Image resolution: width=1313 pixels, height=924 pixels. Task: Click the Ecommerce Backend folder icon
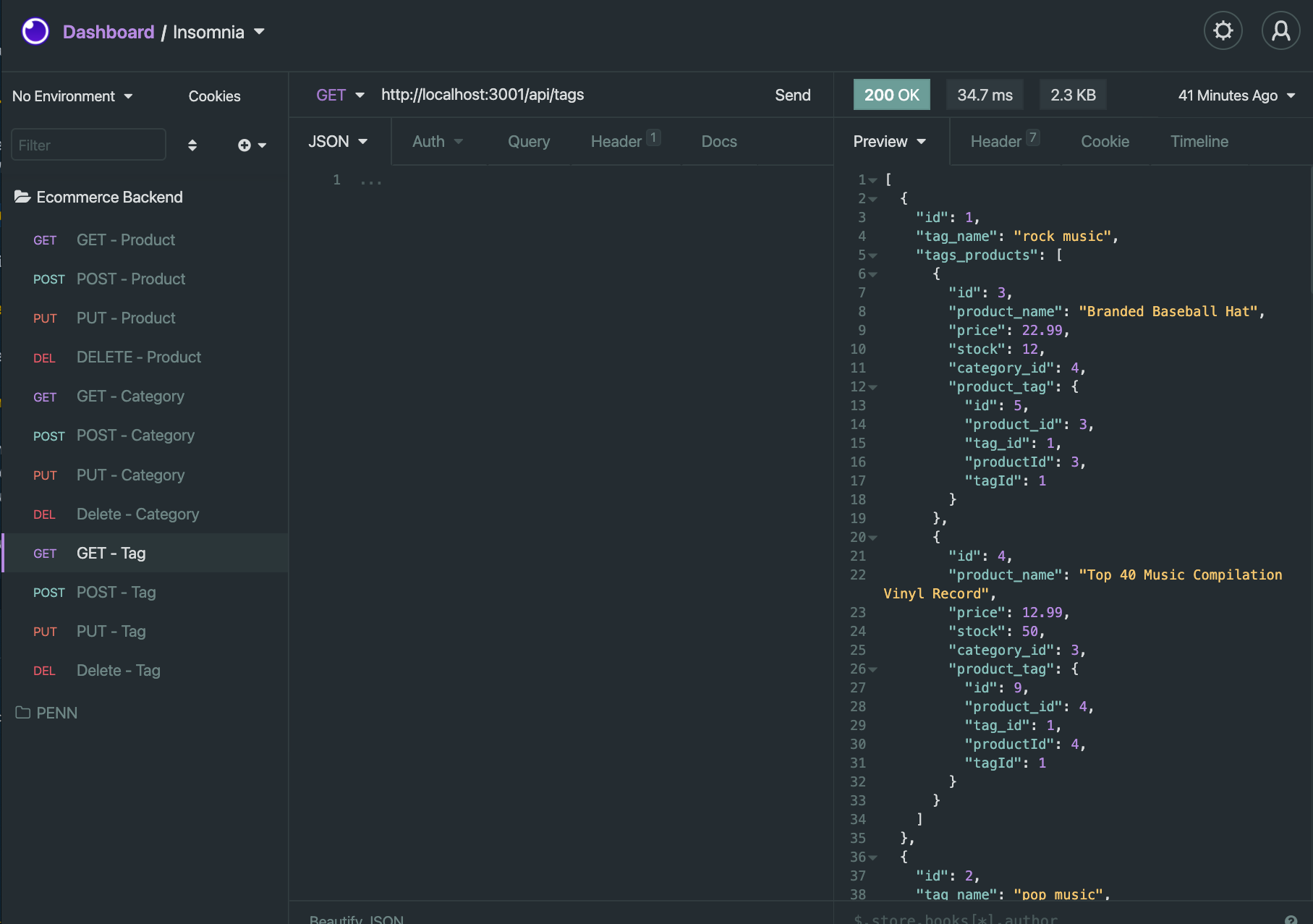[x=22, y=197]
